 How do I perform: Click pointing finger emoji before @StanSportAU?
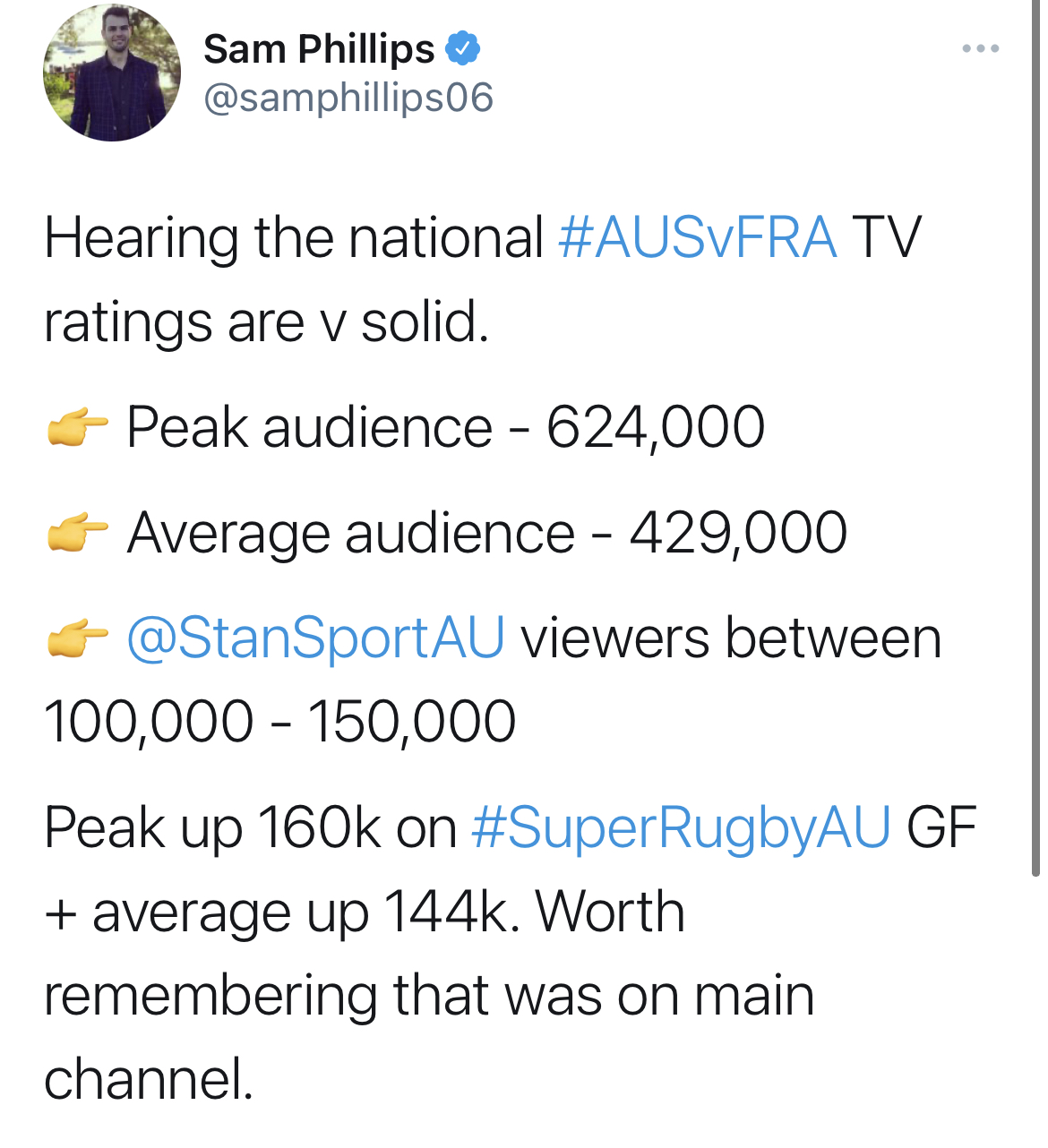[x=77, y=638]
